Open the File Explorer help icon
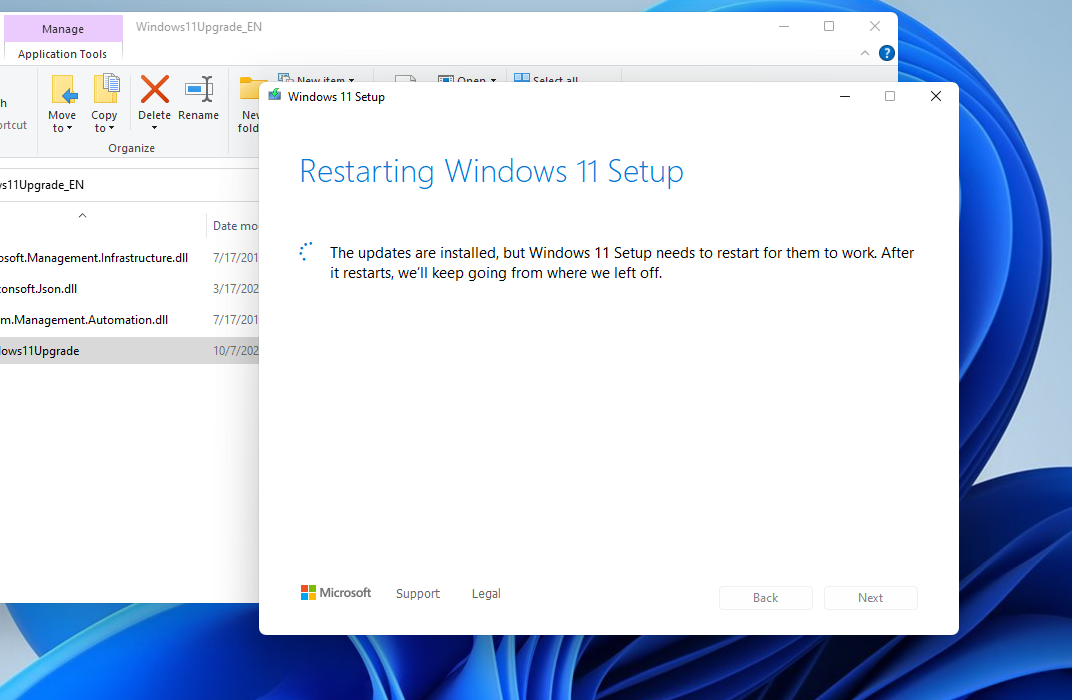Screen dimensions: 1072x700 [887, 53]
